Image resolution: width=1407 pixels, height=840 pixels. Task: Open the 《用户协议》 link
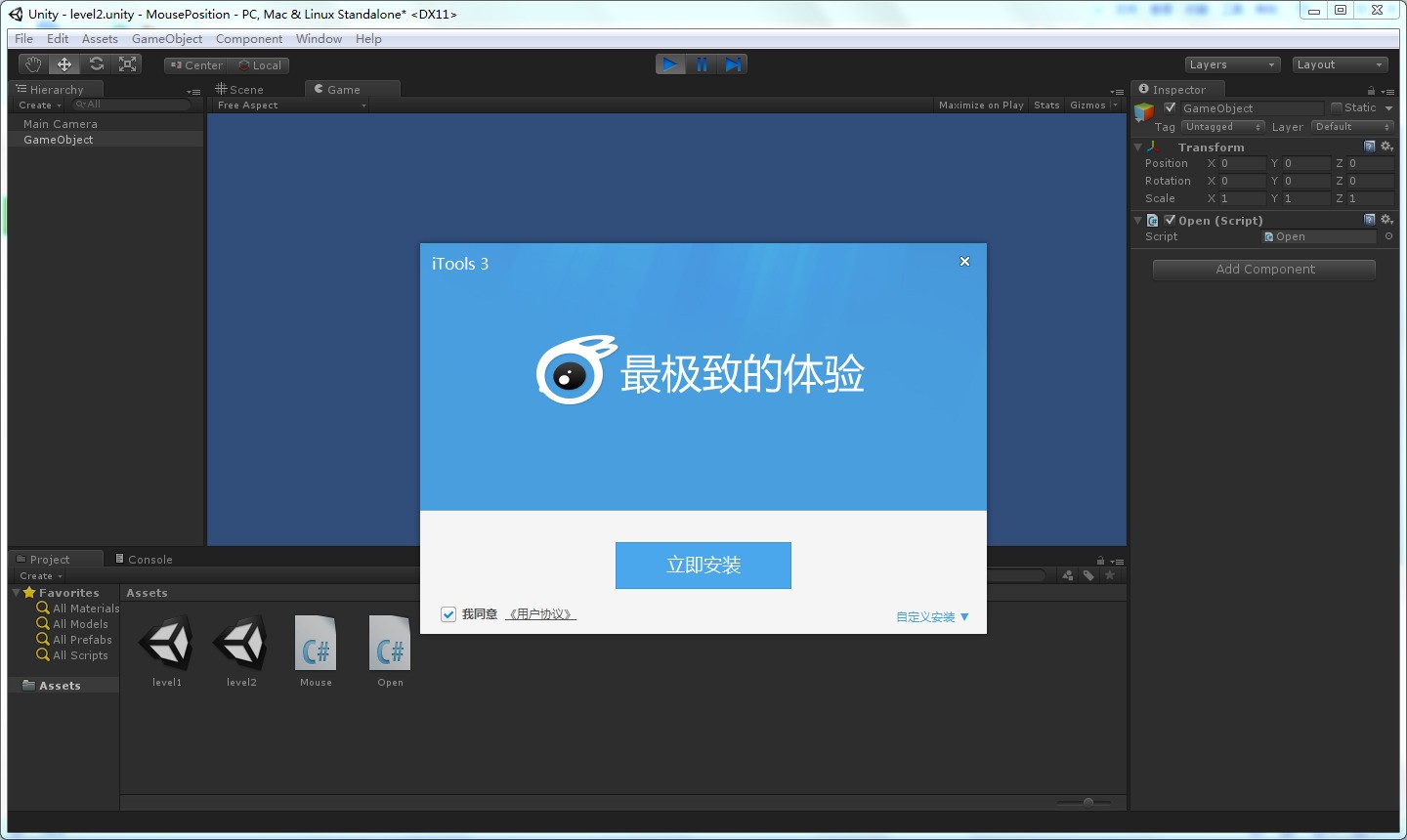540,613
